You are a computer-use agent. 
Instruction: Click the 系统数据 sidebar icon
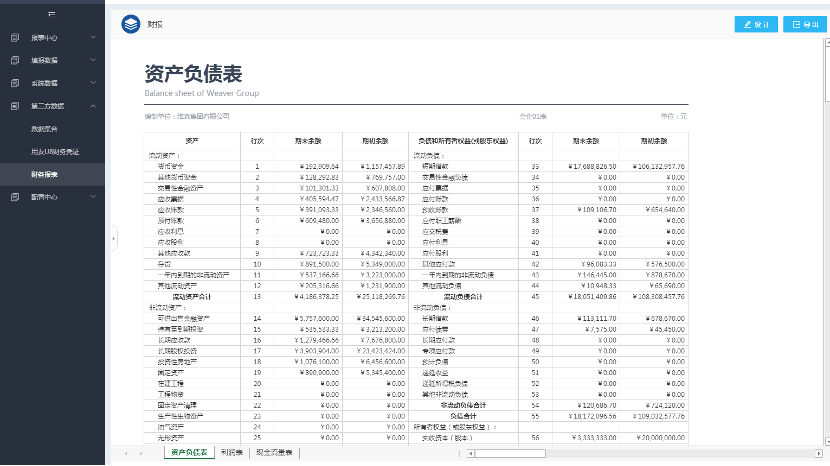click(x=15, y=83)
